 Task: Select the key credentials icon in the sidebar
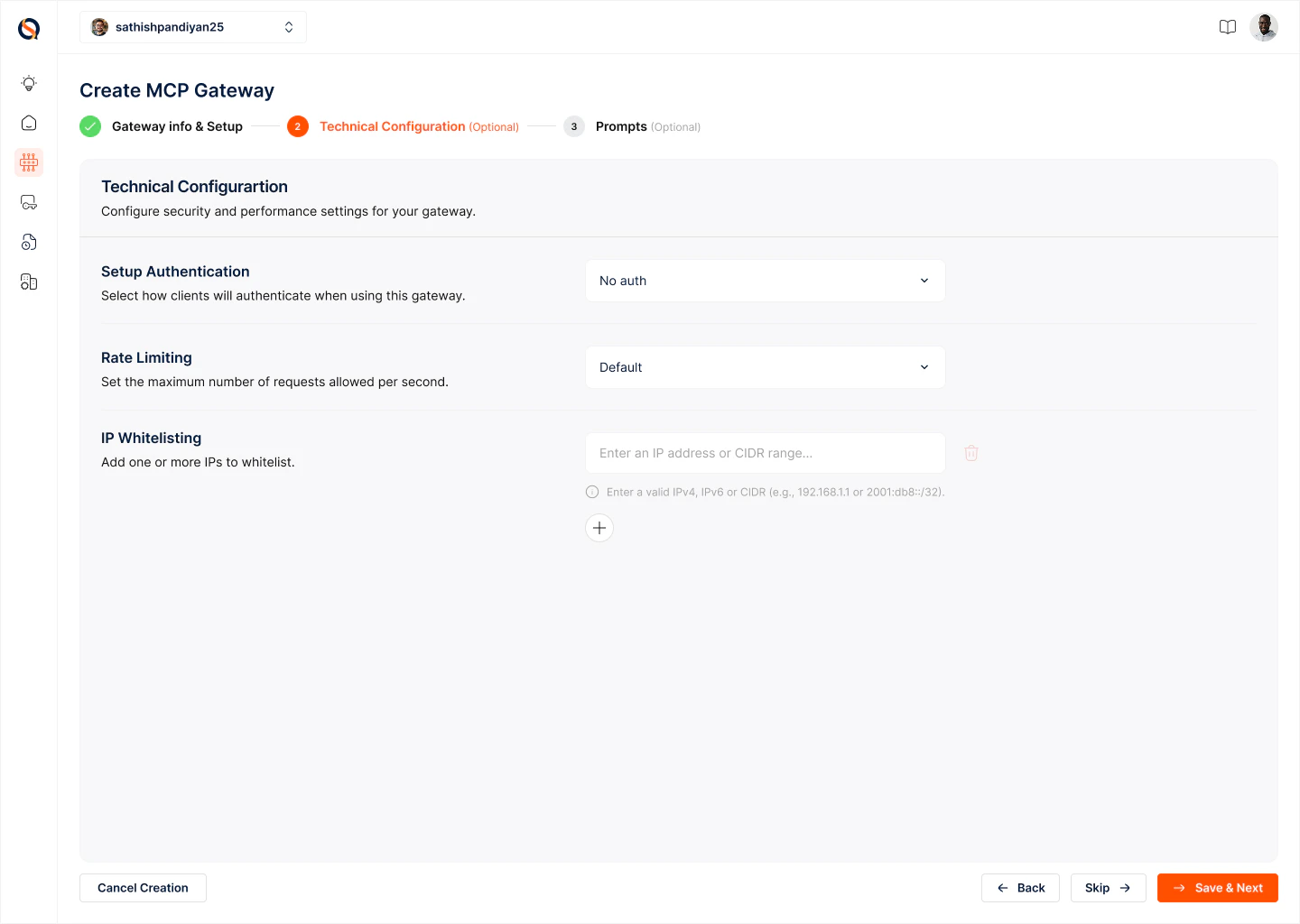(28, 201)
